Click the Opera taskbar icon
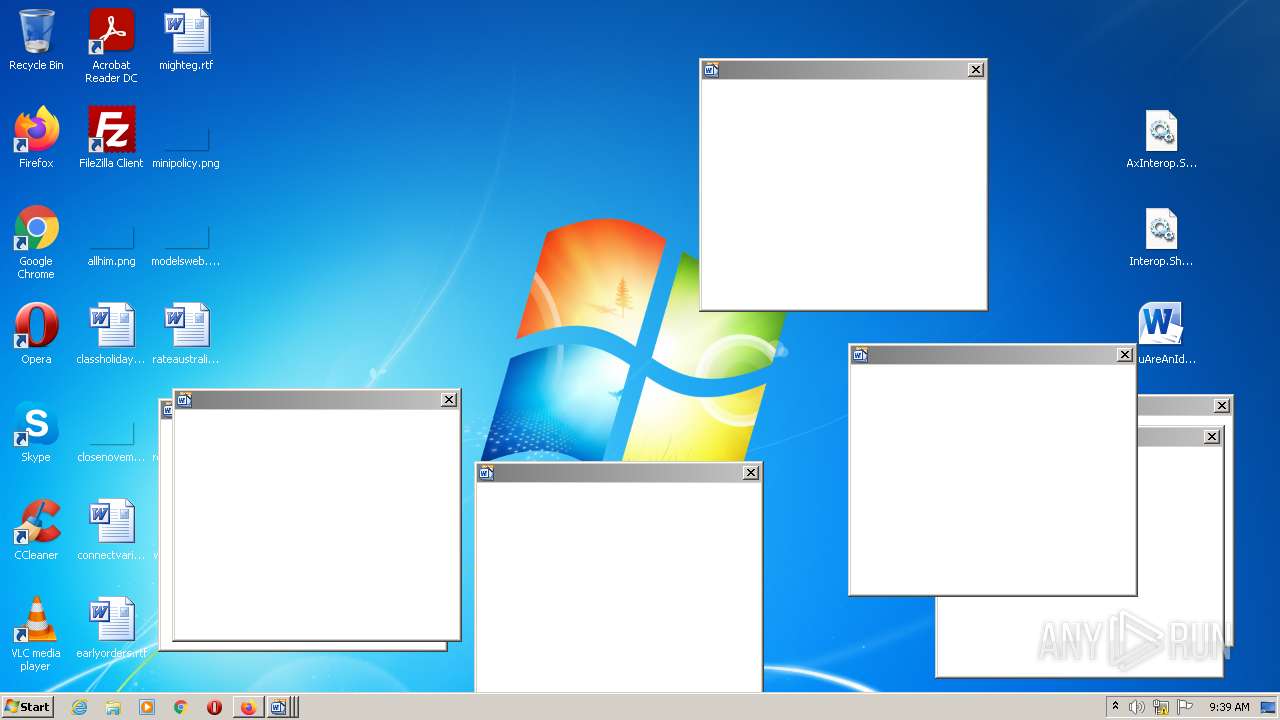This screenshot has width=1280, height=720. tap(214, 707)
